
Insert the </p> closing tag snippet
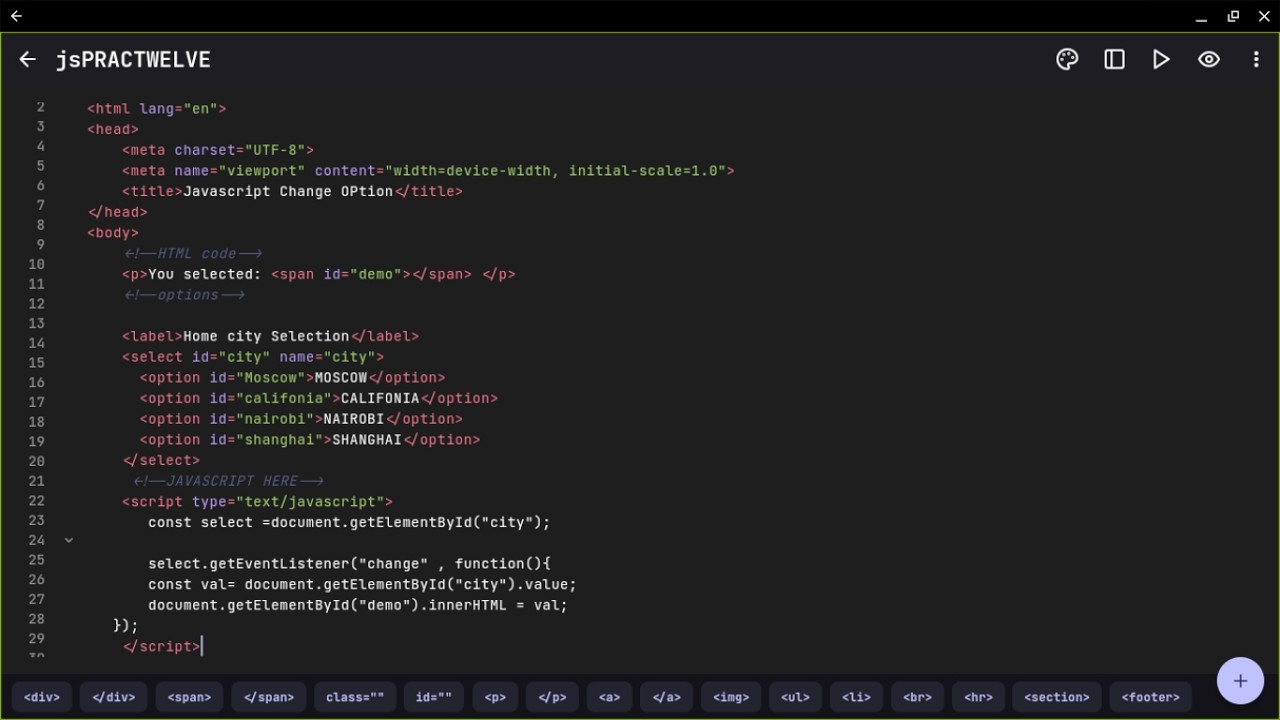click(x=552, y=697)
